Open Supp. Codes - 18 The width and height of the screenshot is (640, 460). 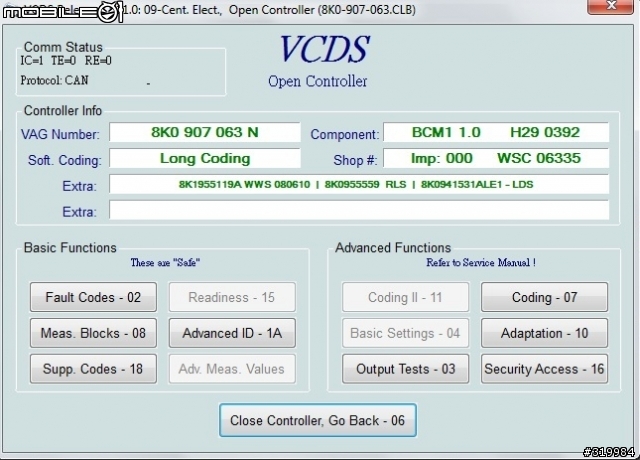(93, 369)
